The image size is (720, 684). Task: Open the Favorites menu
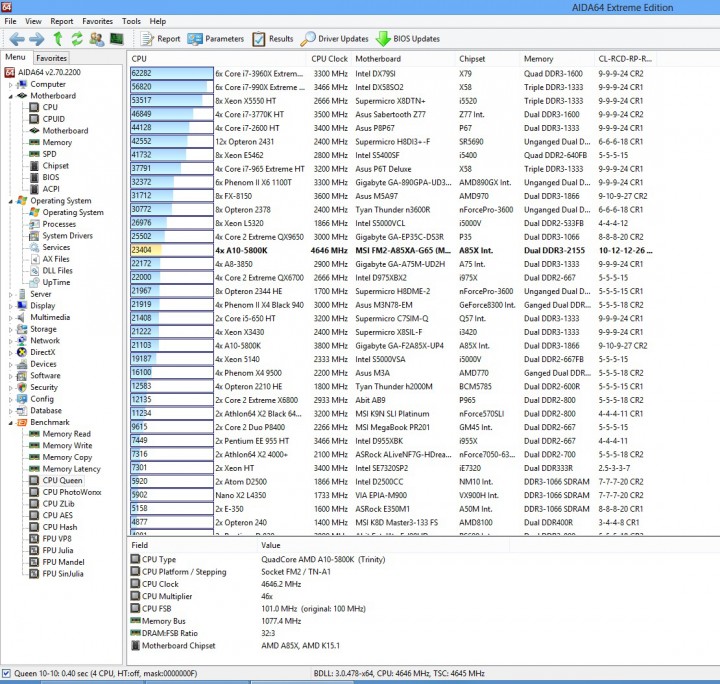[97, 21]
